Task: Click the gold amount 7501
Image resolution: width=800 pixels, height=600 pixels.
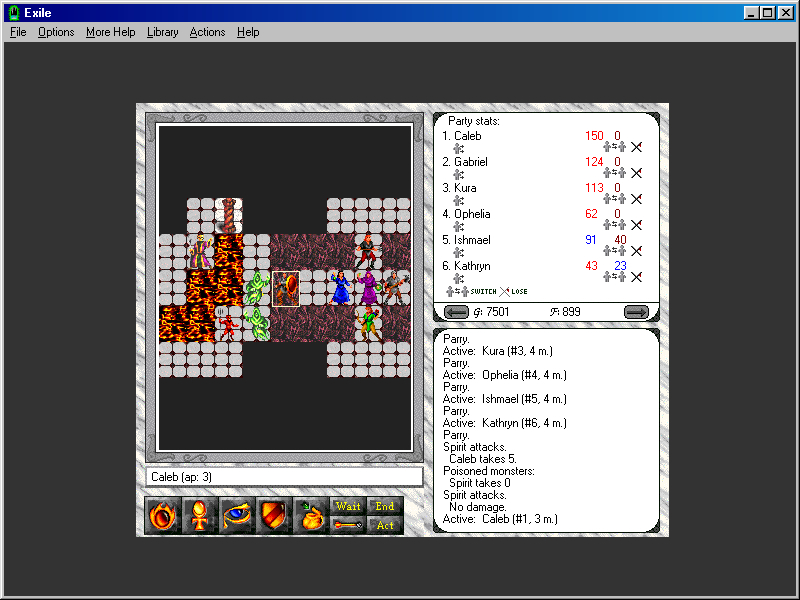Action: 497,312
